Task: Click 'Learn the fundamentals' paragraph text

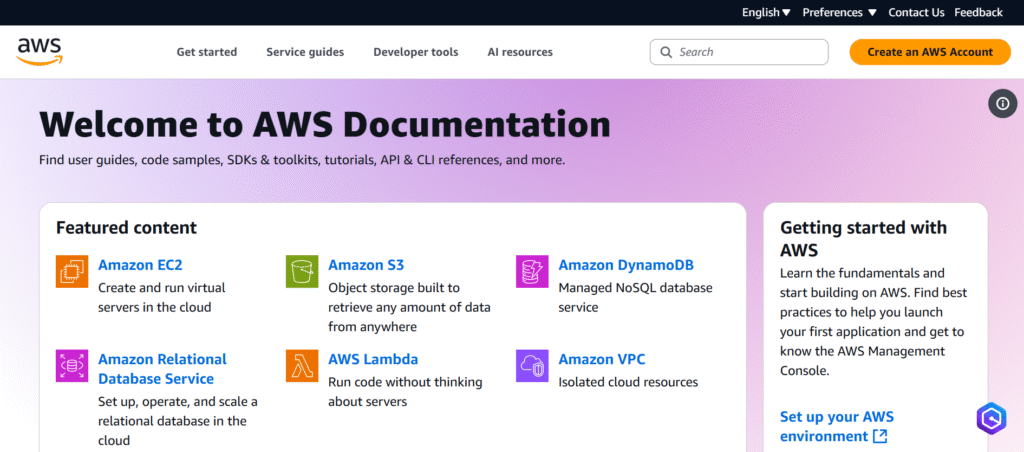Action: point(873,322)
